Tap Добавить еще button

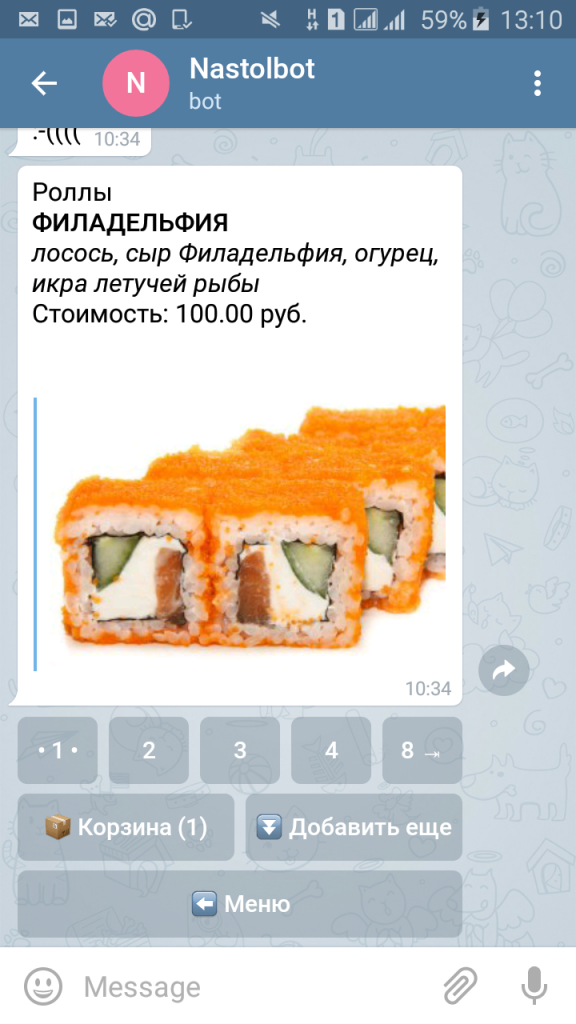[x=354, y=827]
